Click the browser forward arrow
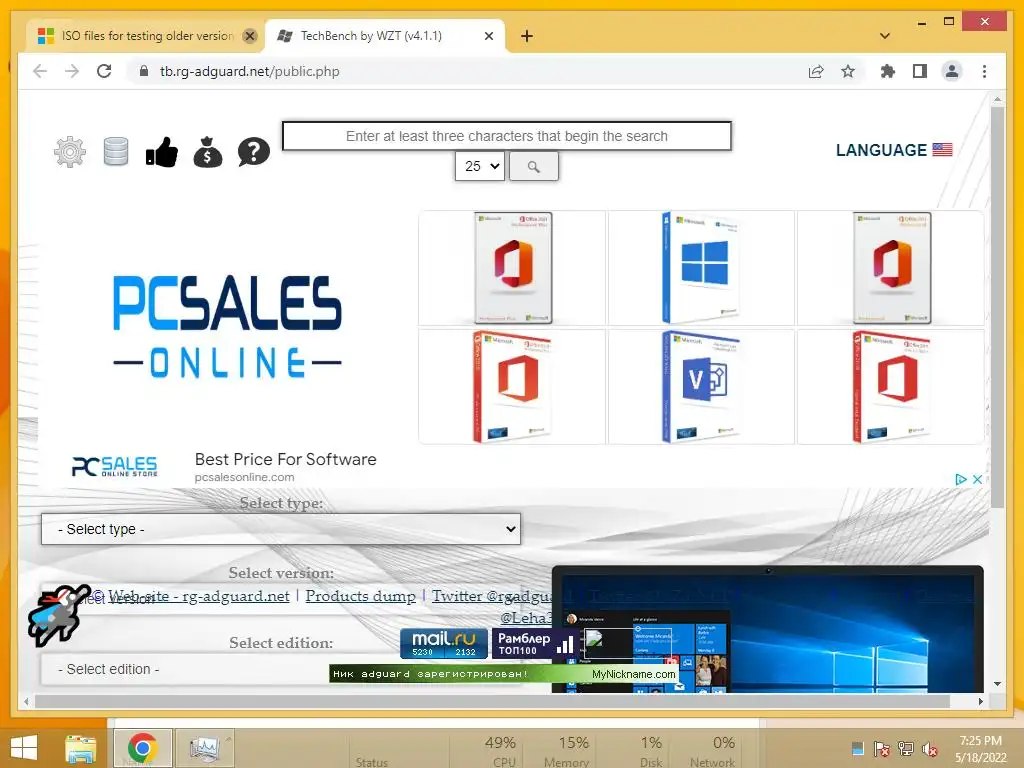The width and height of the screenshot is (1024, 768). (72, 71)
